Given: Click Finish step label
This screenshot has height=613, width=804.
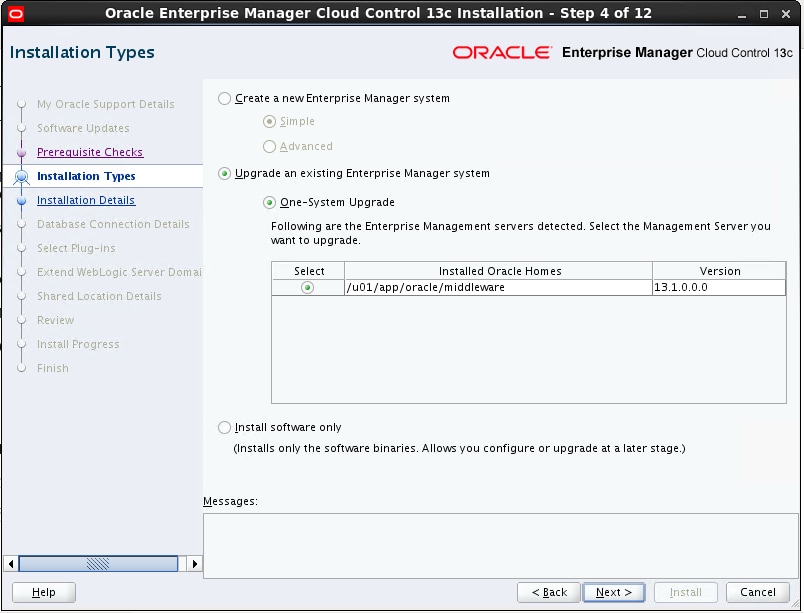Looking at the screenshot, I should 53,369.
